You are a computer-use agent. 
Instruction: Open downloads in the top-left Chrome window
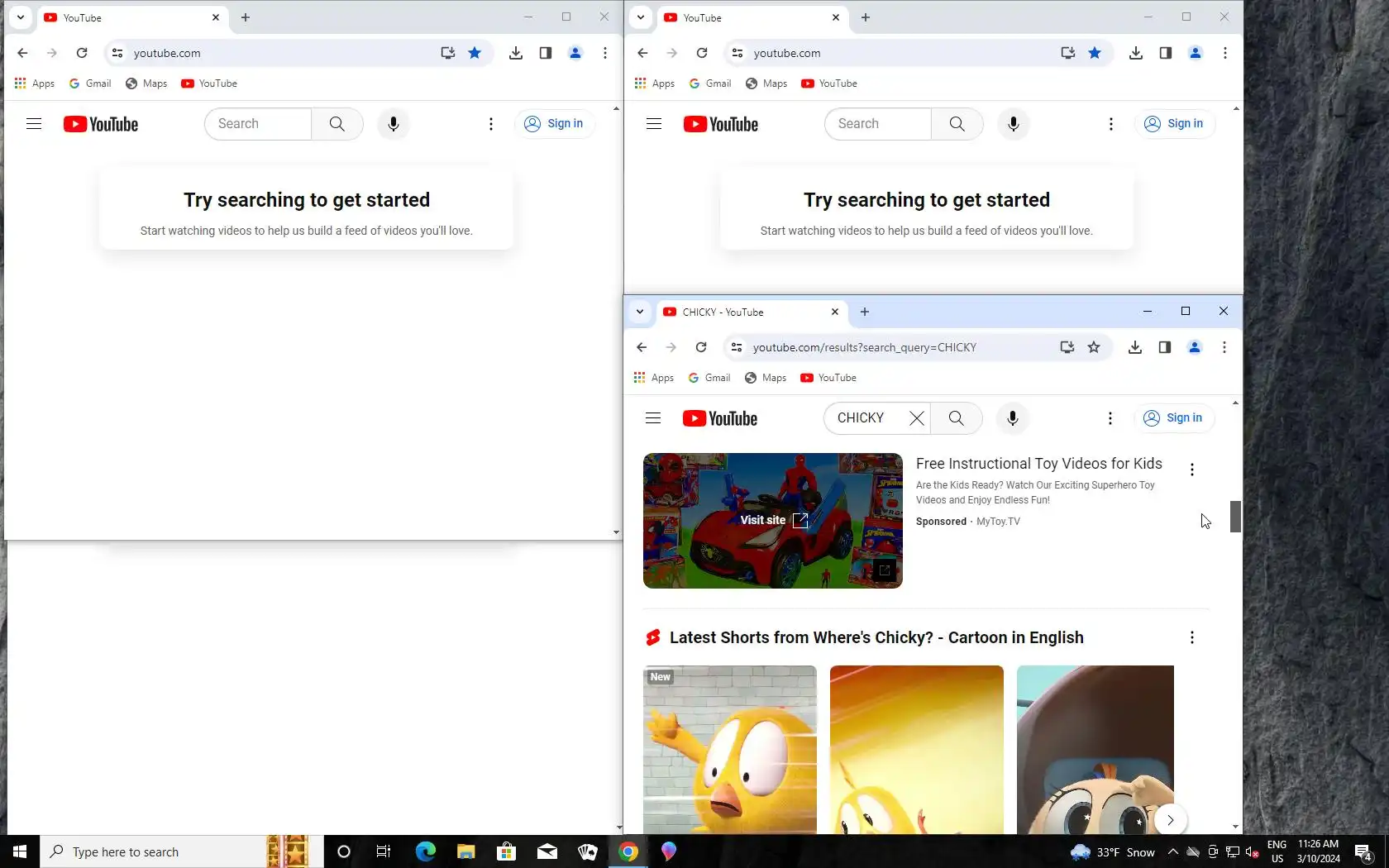(x=516, y=53)
